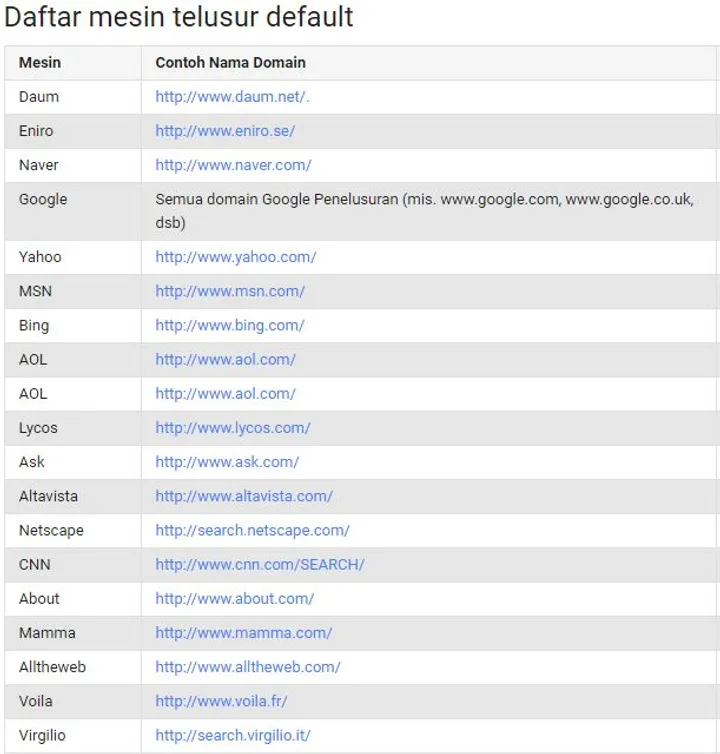Viewport: 720px width, 754px height.
Task: Open the yahoo.com link
Action: 236,257
